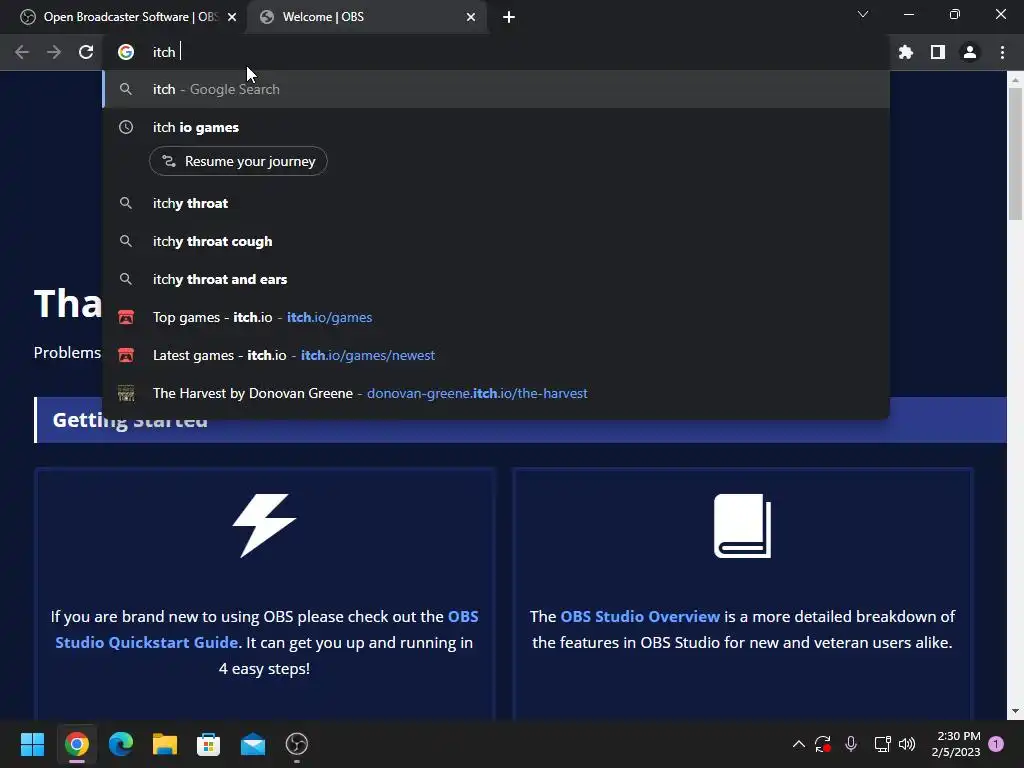Open Microsoft Store from the taskbar
Viewport: 1024px width, 768px height.
[x=208, y=744]
